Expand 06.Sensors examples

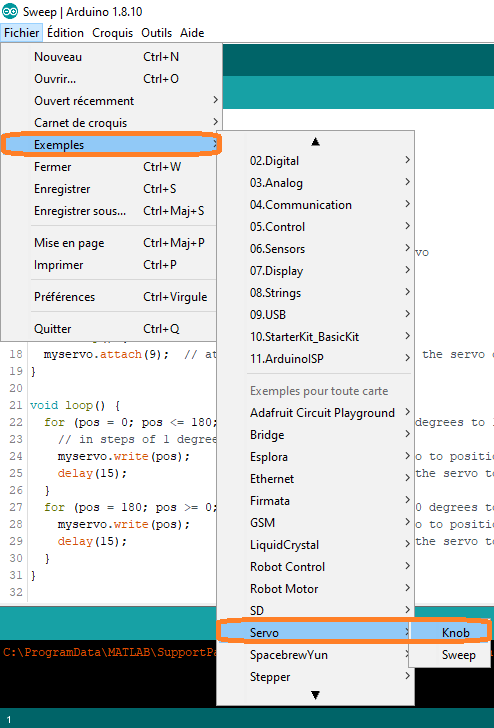click(316, 249)
